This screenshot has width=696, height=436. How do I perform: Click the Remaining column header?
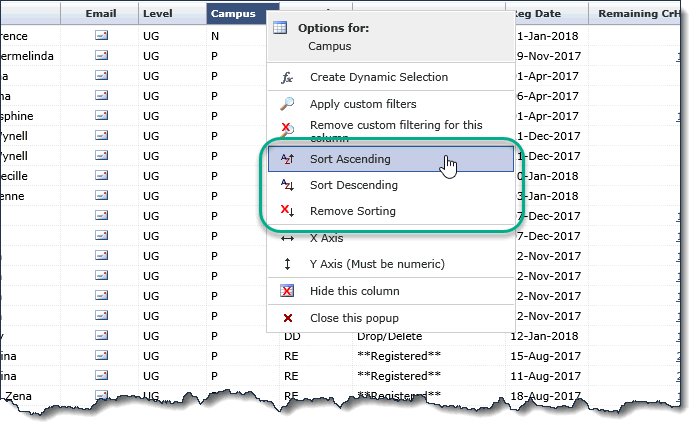click(639, 13)
